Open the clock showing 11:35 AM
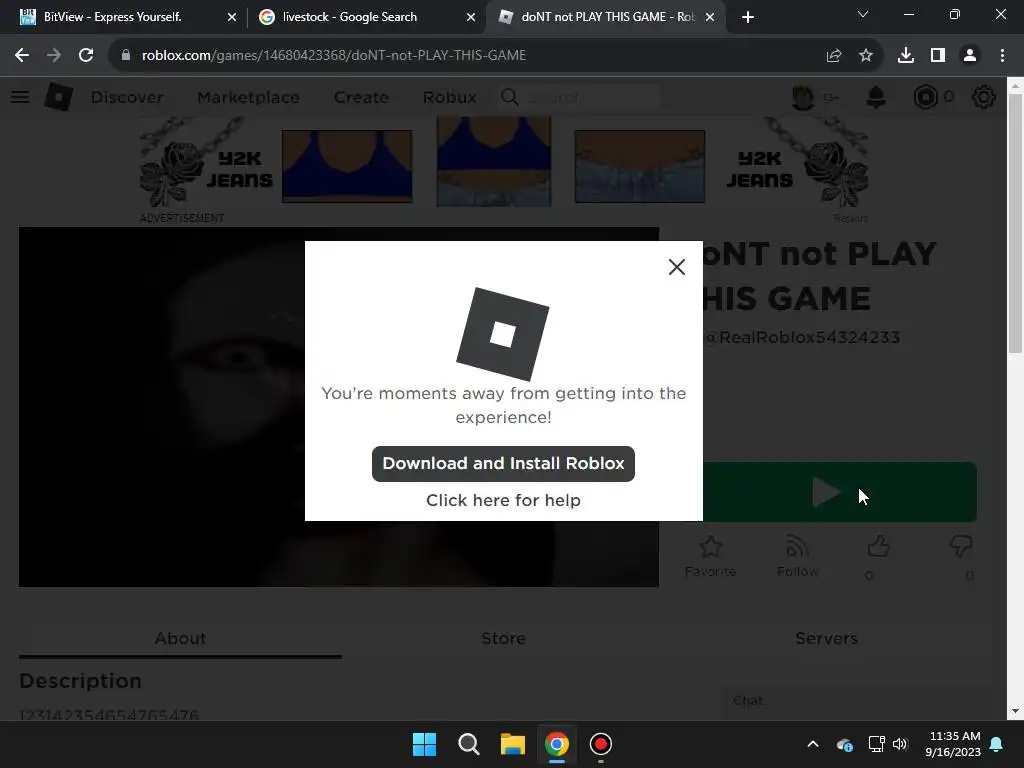The width and height of the screenshot is (1024, 768). click(953, 744)
